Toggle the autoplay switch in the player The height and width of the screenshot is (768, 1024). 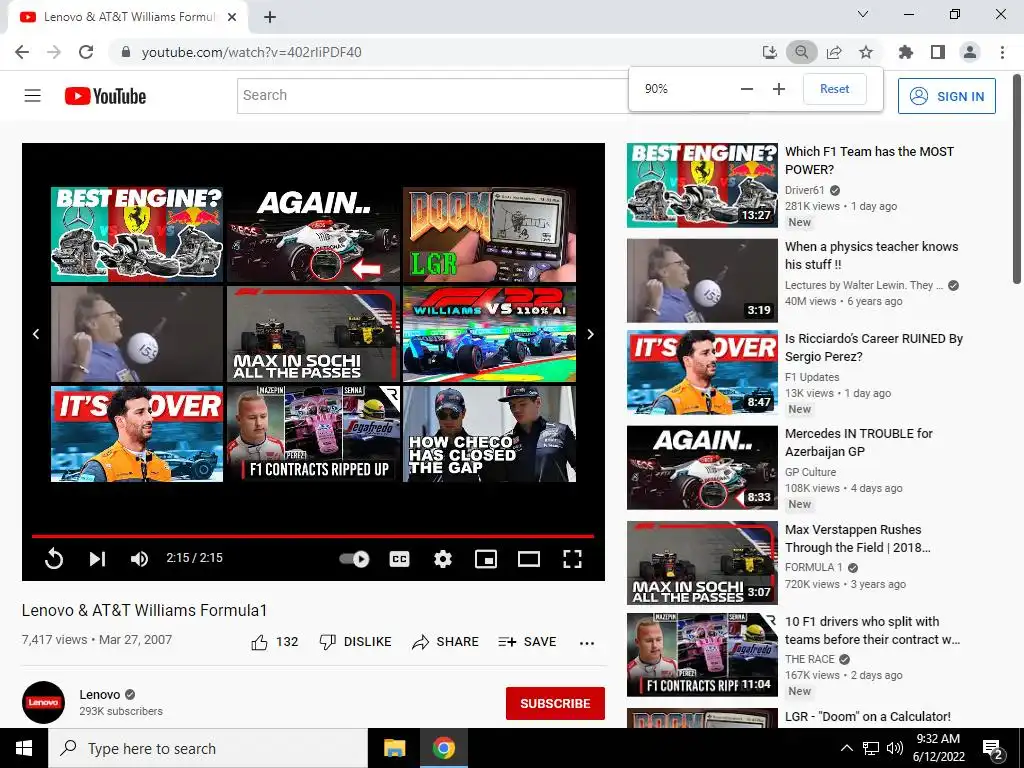[x=355, y=559]
